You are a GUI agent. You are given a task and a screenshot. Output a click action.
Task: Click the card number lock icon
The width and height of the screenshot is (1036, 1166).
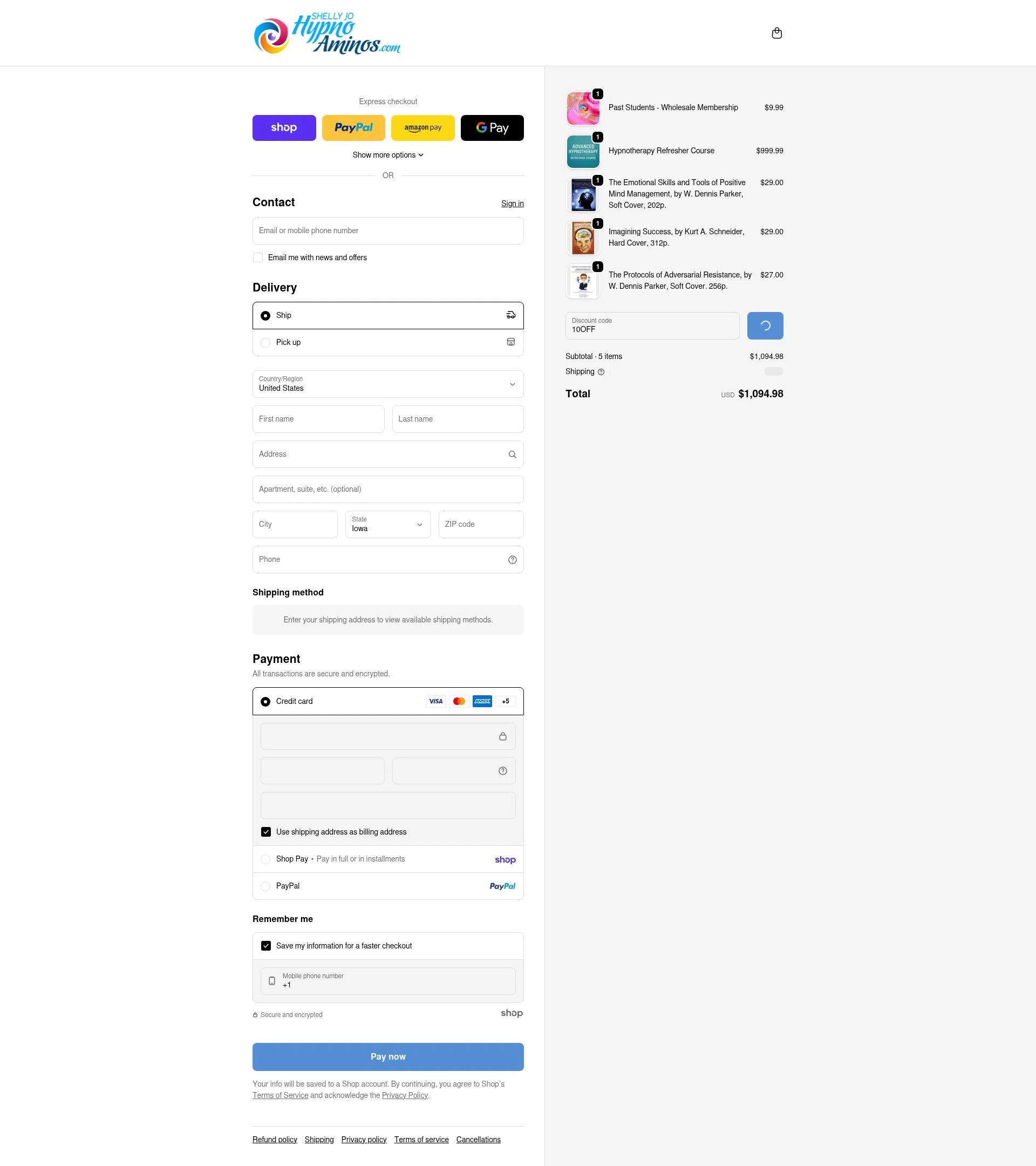502,736
